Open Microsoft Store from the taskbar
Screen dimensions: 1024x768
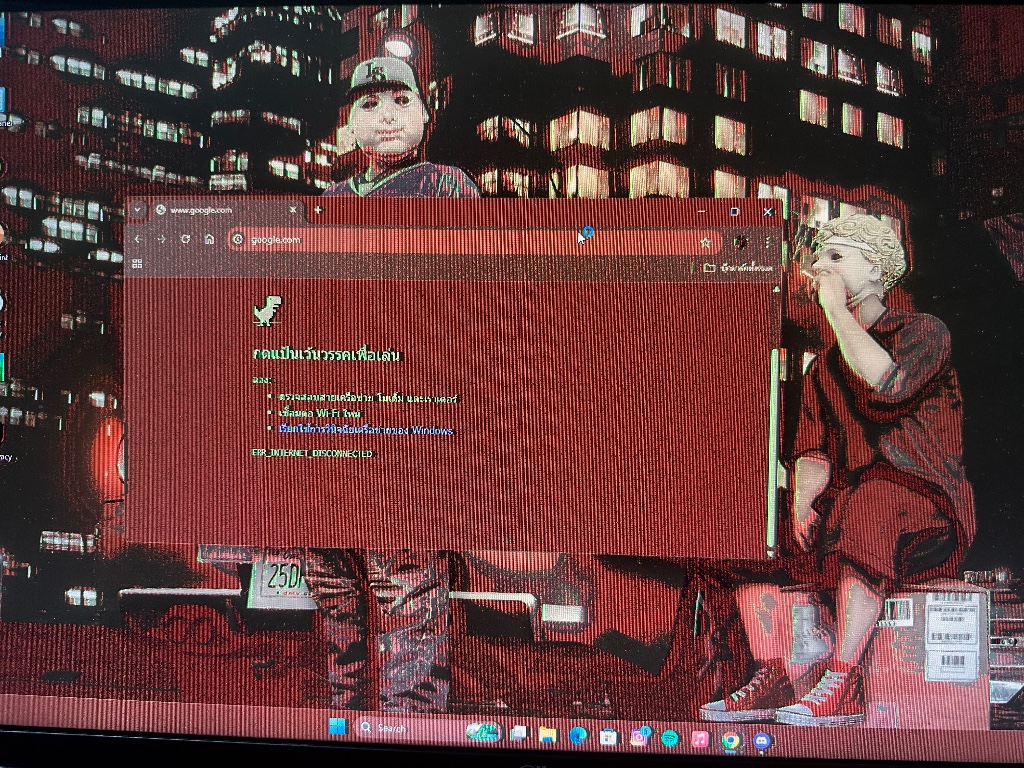[x=608, y=737]
